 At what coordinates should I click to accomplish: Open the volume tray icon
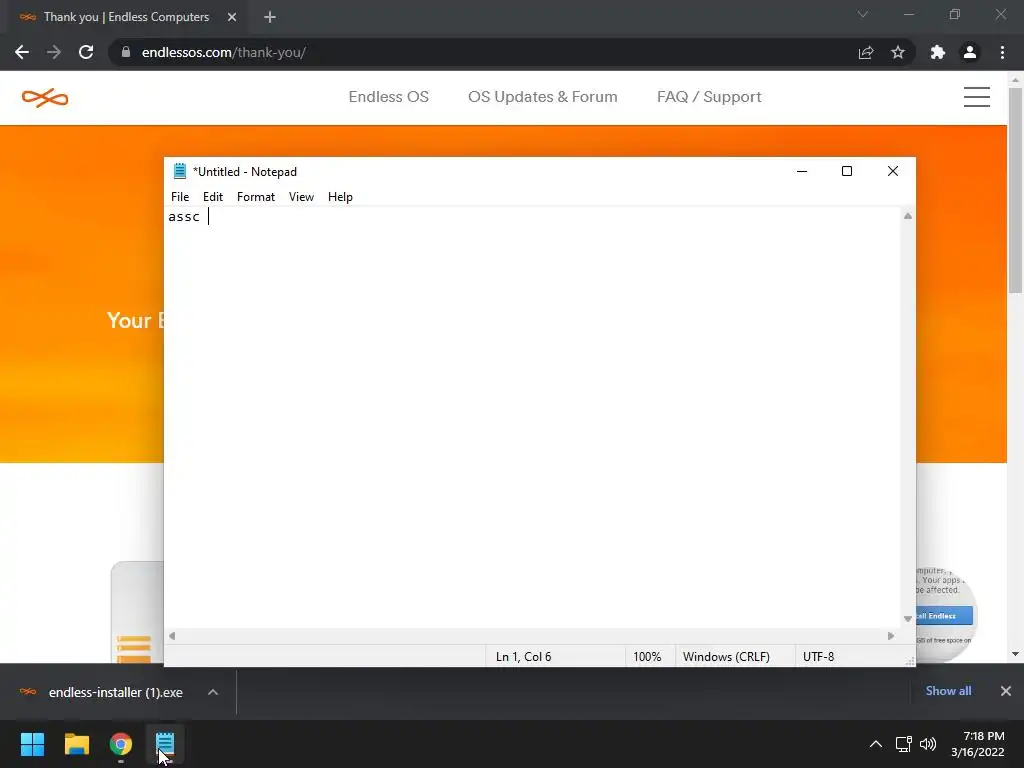click(927, 744)
